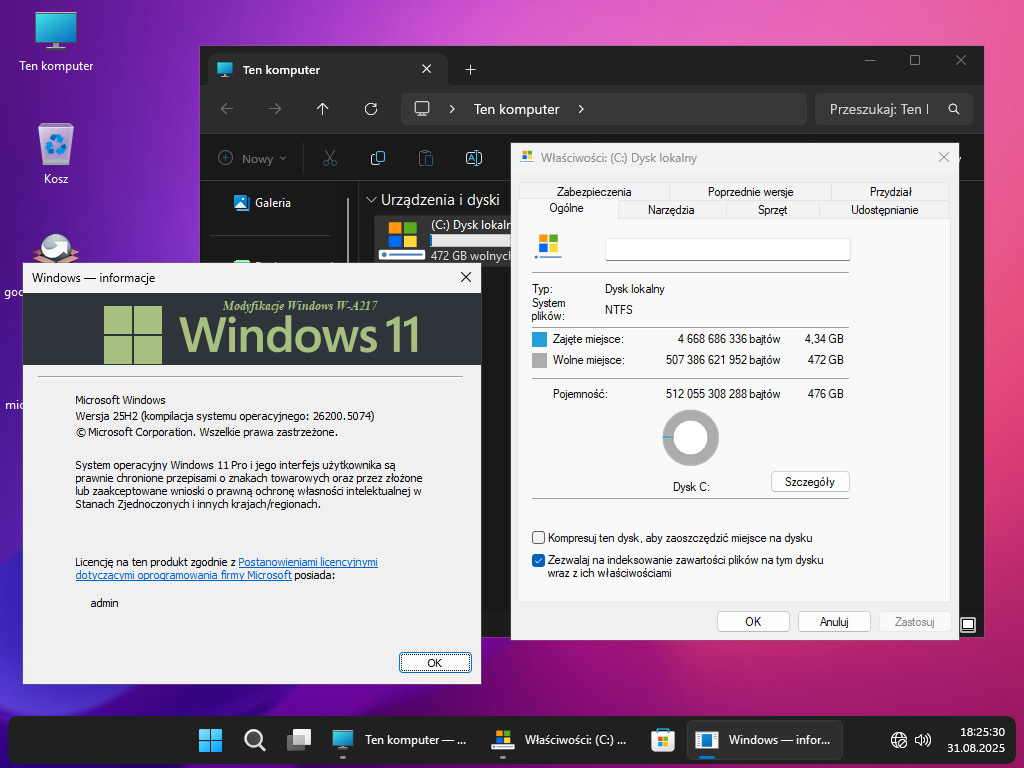Click the Szczegóły button
This screenshot has height=768, width=1024.
(x=810, y=482)
